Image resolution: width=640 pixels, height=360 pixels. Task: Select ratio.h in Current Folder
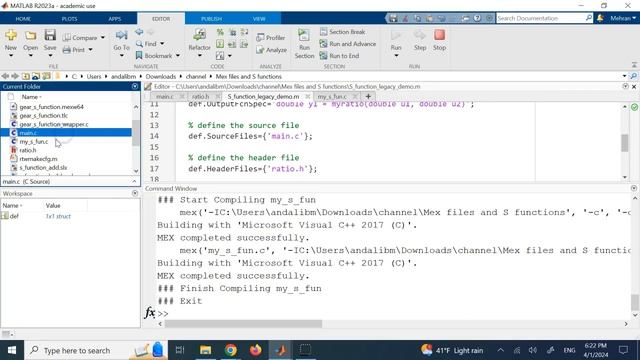(x=27, y=150)
